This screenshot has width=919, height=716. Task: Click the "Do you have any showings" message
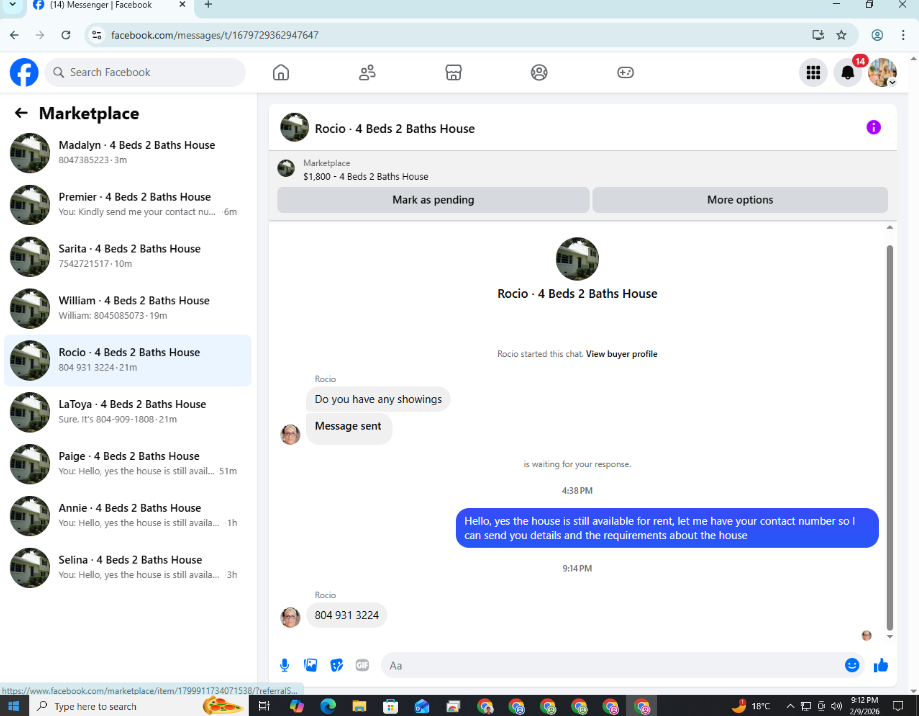[378, 400]
